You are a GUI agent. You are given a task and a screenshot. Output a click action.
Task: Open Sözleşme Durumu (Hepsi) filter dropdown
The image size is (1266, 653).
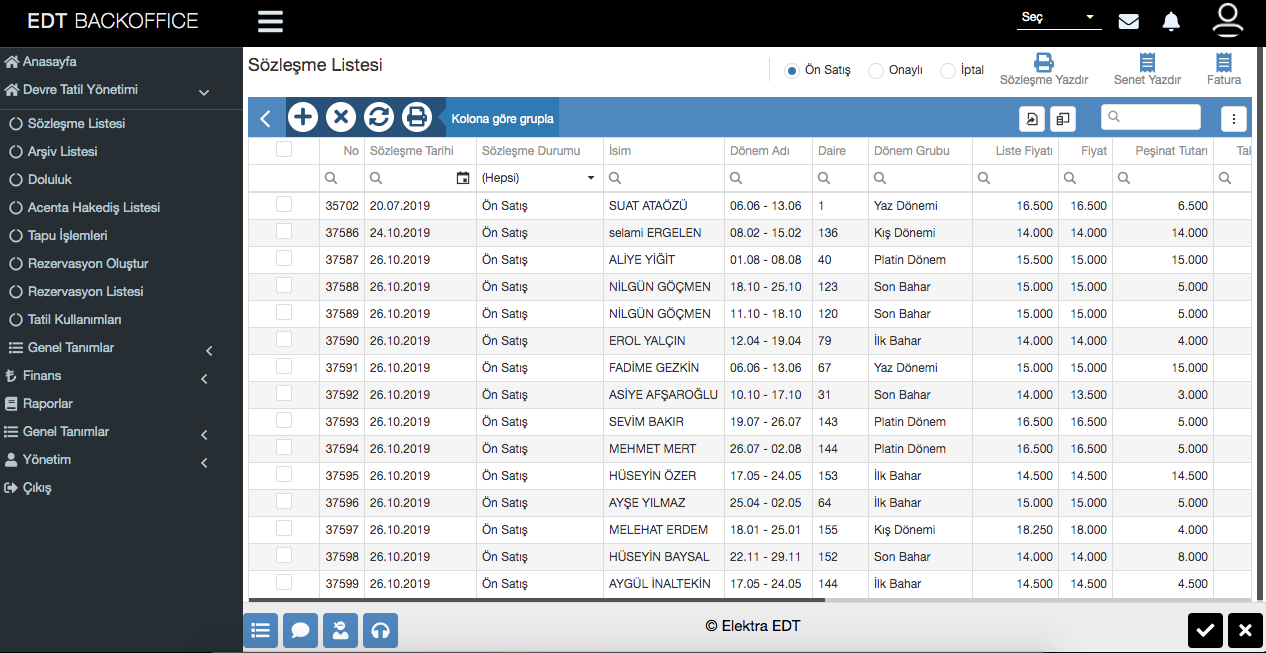[x=538, y=178]
